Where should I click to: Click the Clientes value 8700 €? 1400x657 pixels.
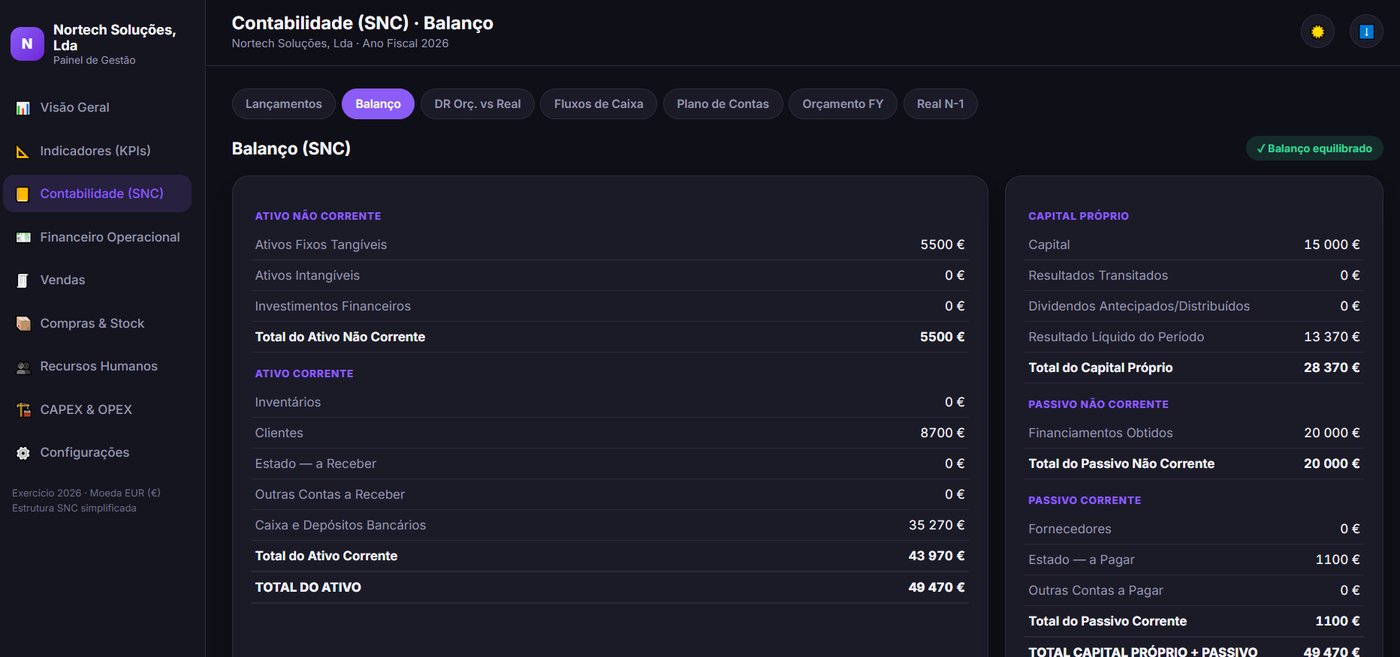[943, 433]
